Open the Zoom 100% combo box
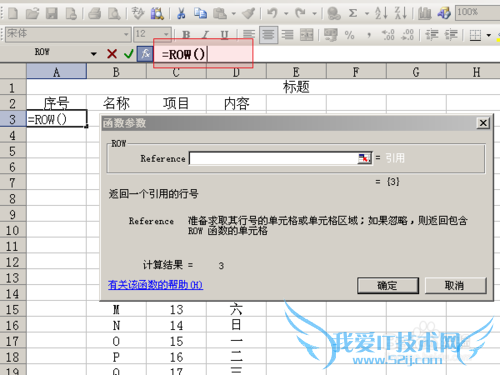The height and width of the screenshot is (375, 500). 477,13
